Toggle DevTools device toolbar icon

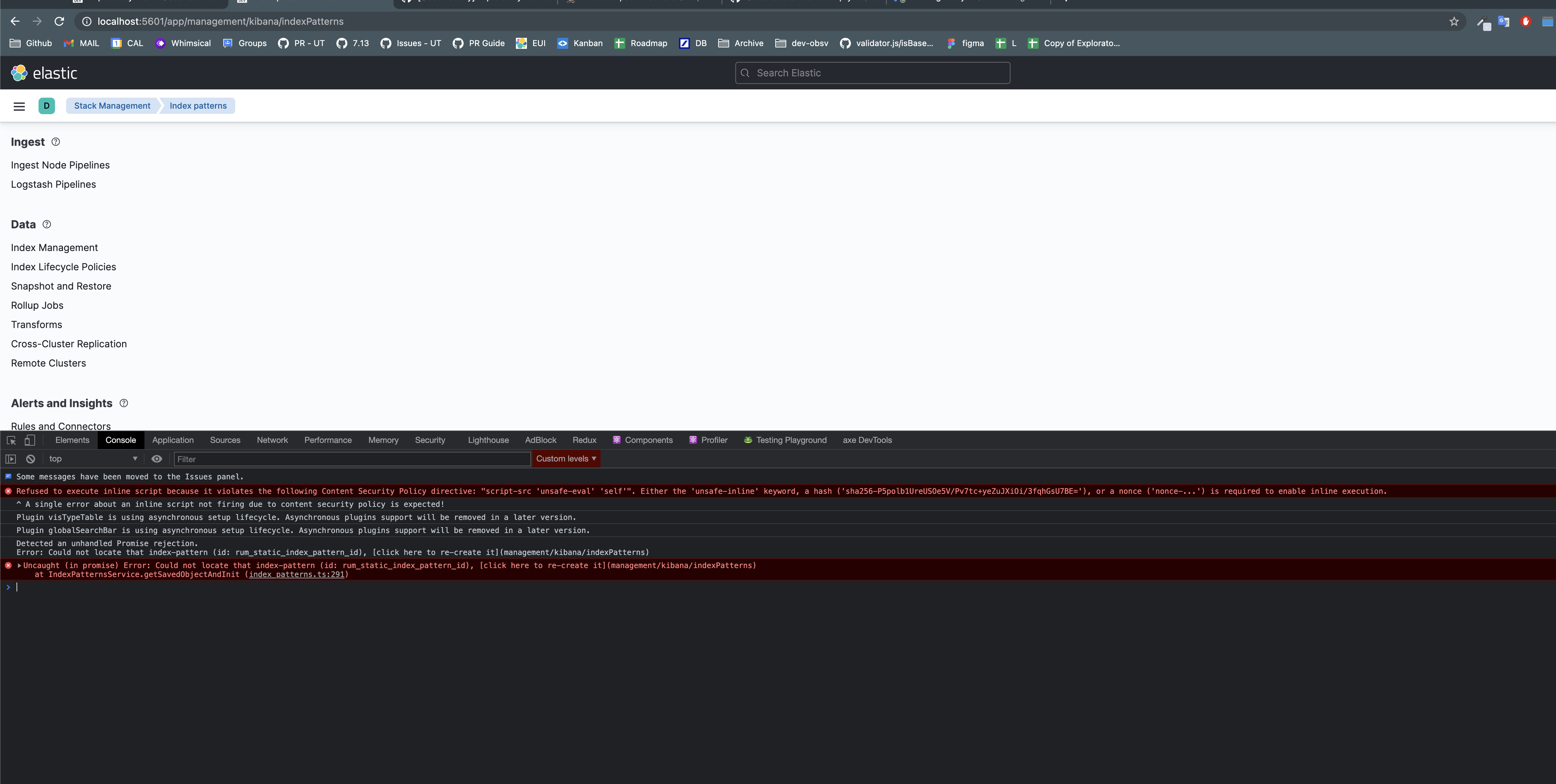[30, 440]
